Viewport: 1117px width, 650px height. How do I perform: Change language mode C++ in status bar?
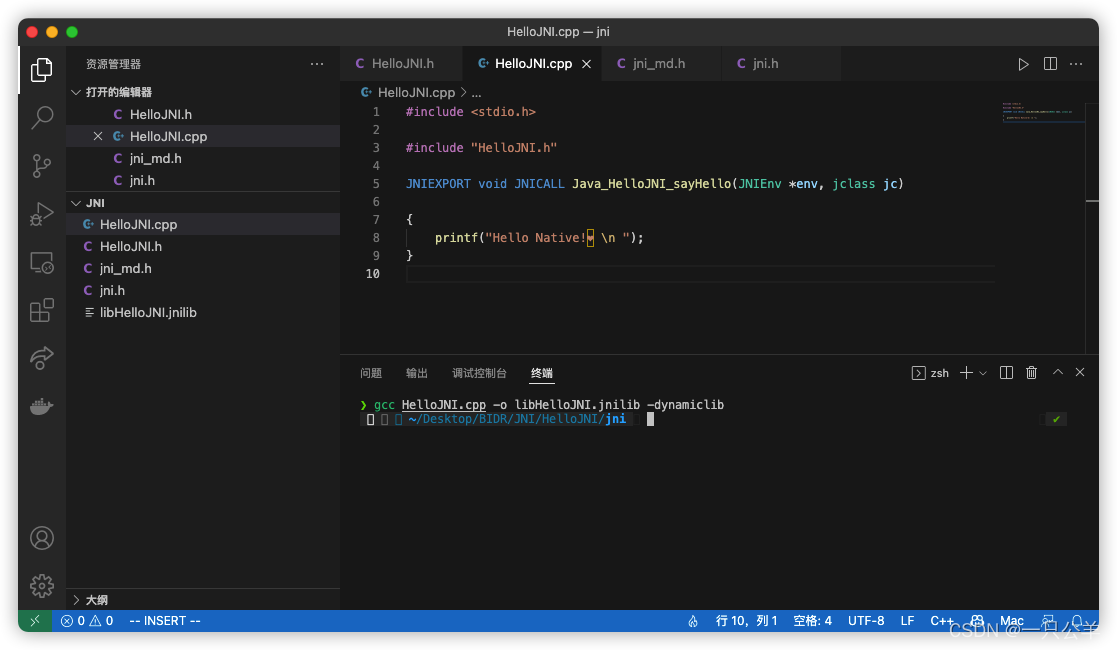pos(941,621)
